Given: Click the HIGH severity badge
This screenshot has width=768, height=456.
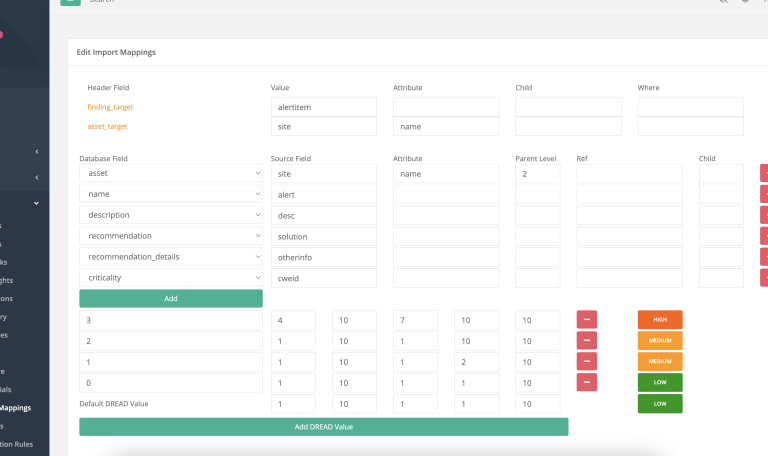Looking at the screenshot, I should (x=660, y=319).
